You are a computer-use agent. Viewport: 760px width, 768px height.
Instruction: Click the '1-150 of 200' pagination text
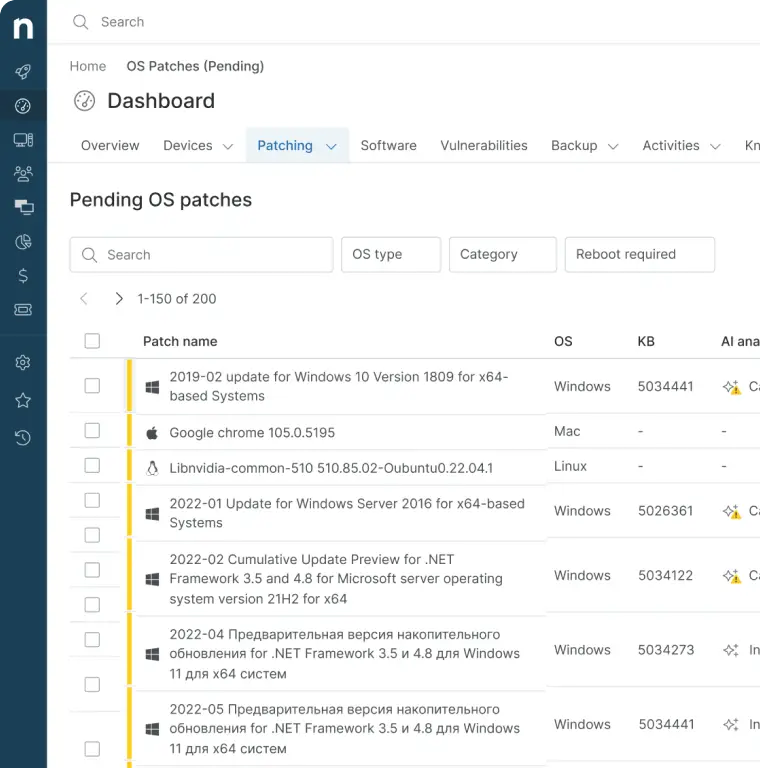pos(177,299)
